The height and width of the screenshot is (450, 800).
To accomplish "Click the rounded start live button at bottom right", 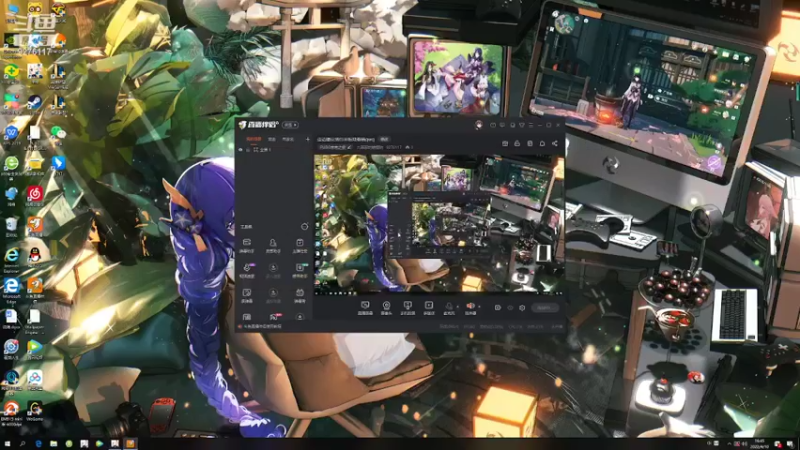I will pos(544,308).
